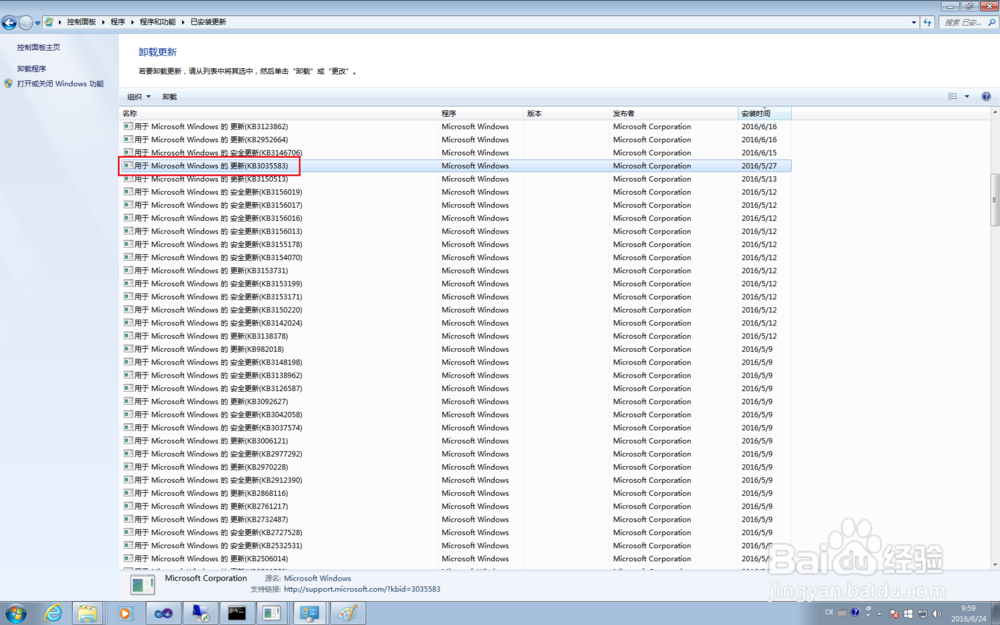Refresh the installed updates list
Viewport: 1000px width, 625px height.
coord(928,22)
